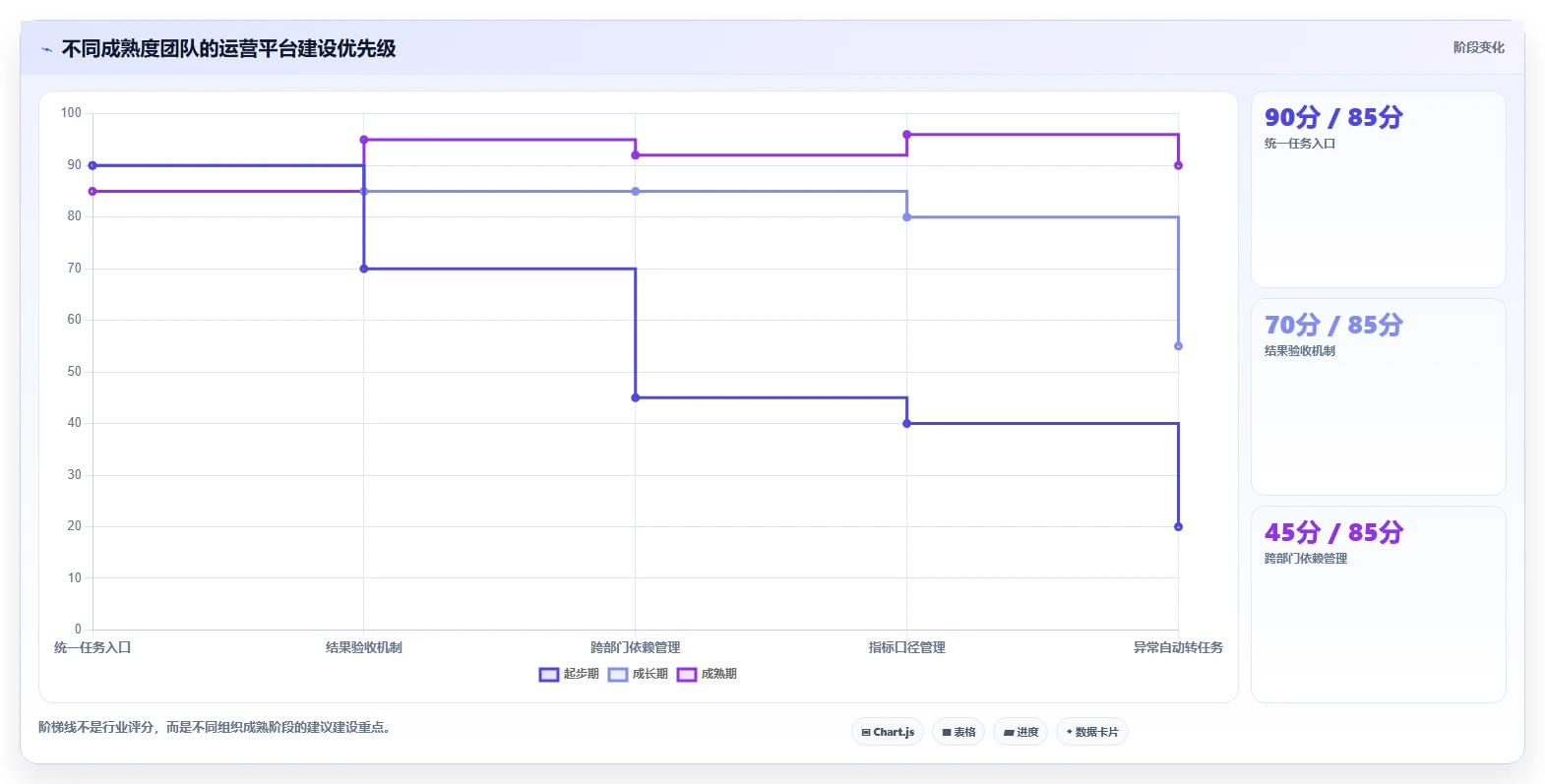
Task: Click 成熟期 point at 指标口径管理 (96)
Action: point(907,135)
